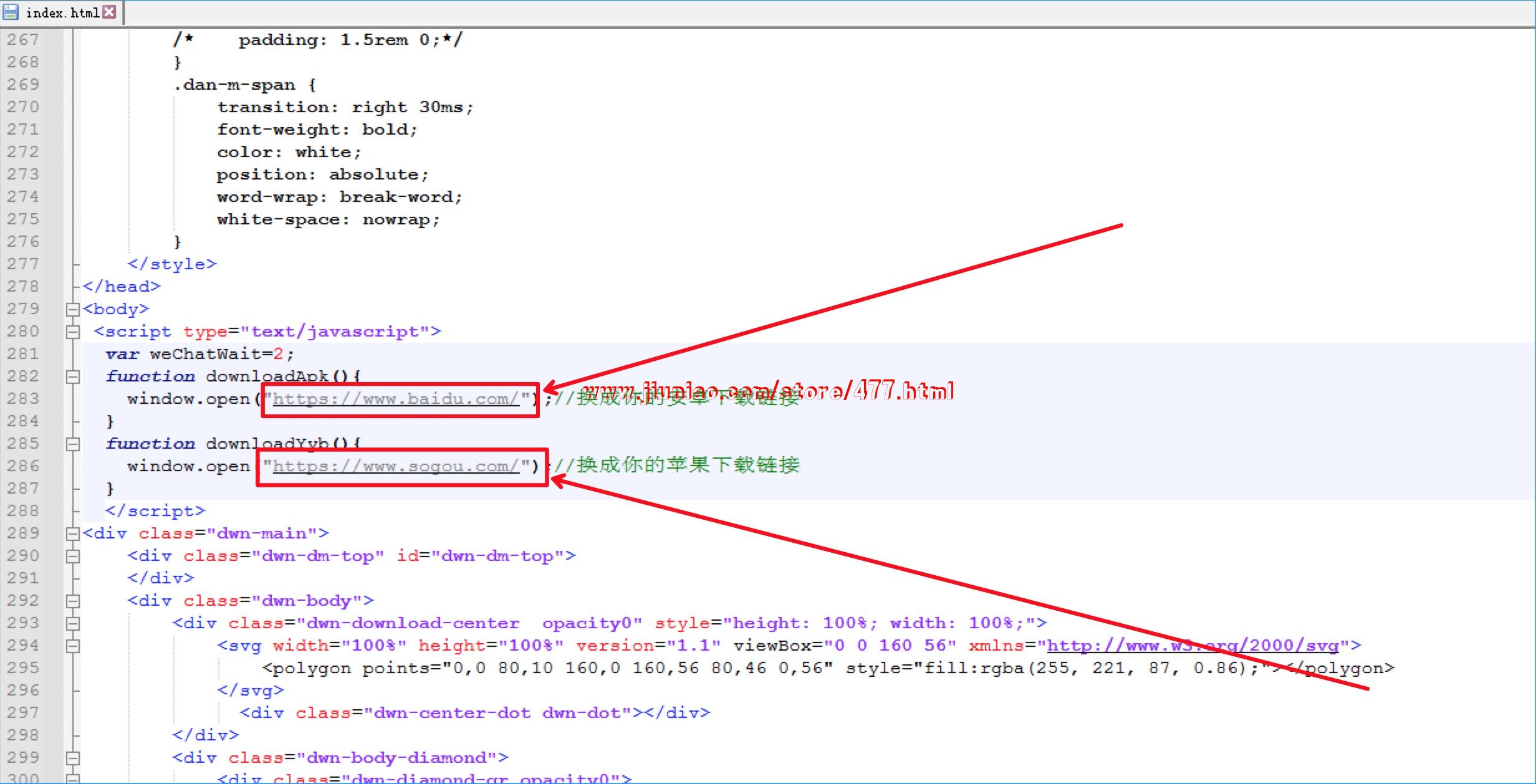Screen dimensions: 1536x784
Task: Open the www.sogou.com link in code
Action: (x=395, y=466)
